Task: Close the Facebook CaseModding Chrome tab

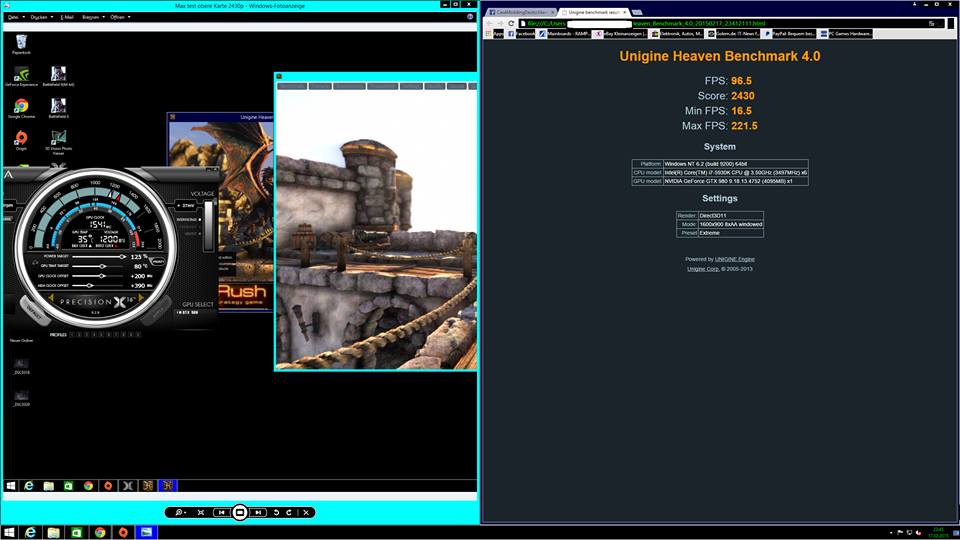Action: coord(552,12)
